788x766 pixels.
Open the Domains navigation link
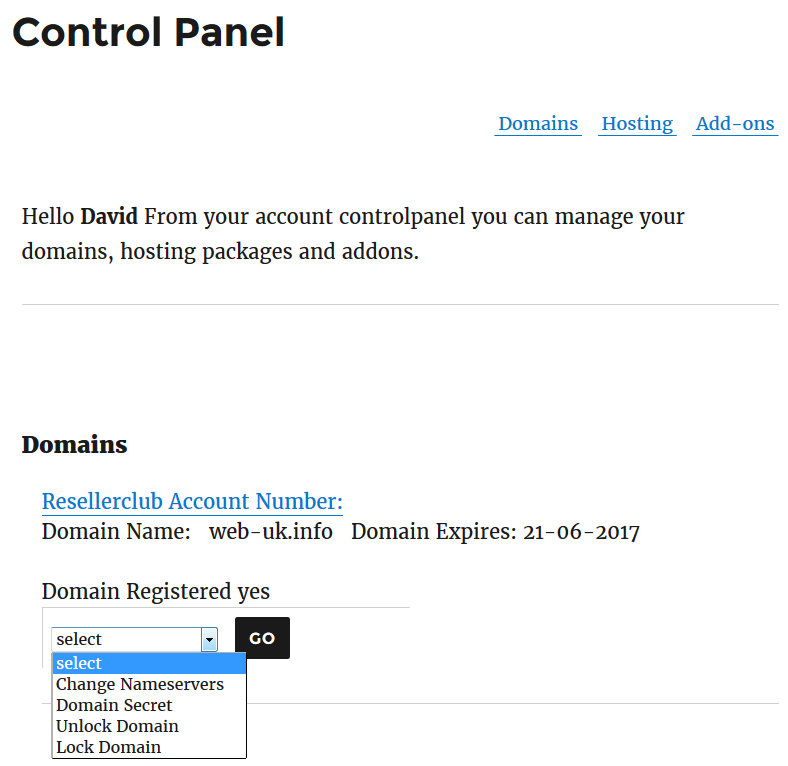tap(538, 124)
